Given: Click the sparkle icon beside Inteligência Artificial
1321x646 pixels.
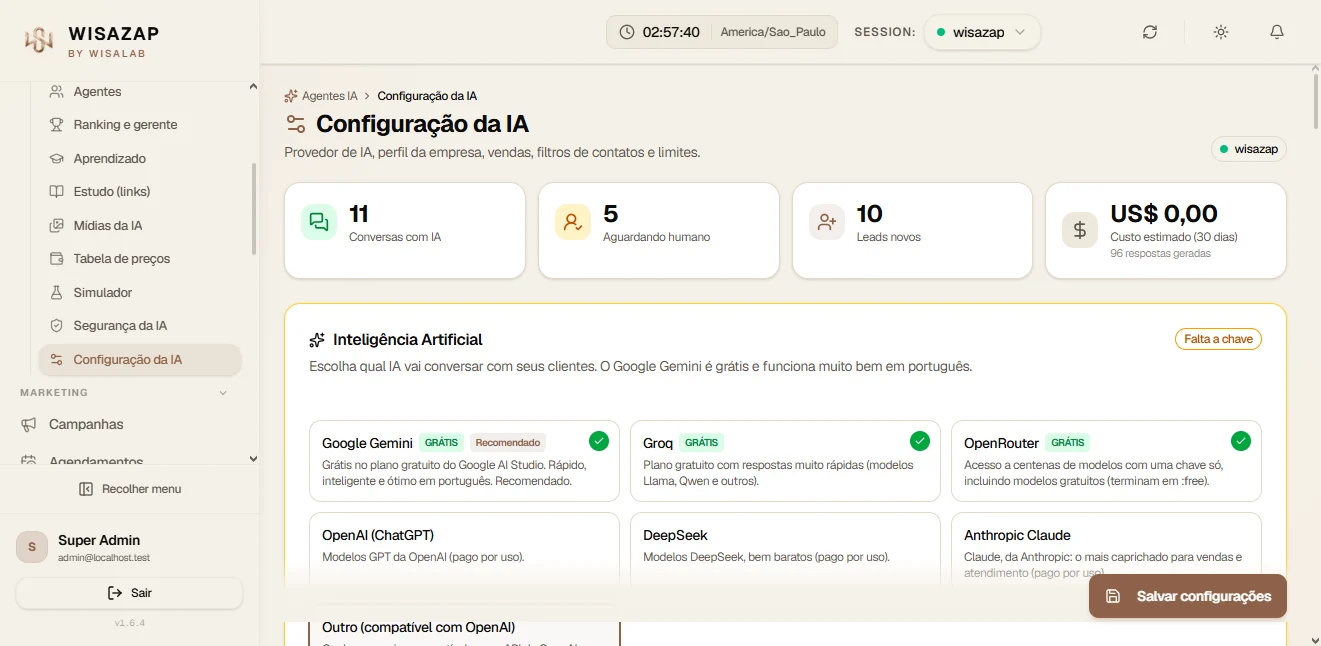Looking at the screenshot, I should (318, 340).
